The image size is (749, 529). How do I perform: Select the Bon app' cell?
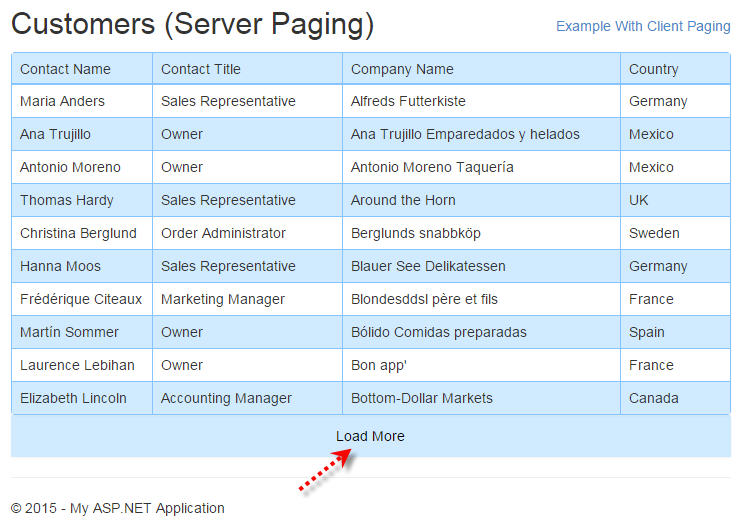(482, 365)
